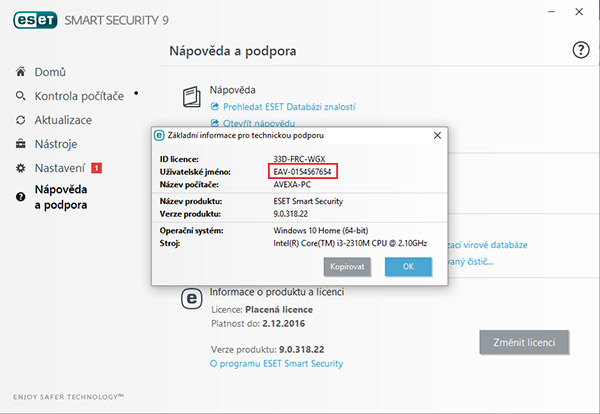
Task: Confirm the dialog with OK
Action: (408, 267)
